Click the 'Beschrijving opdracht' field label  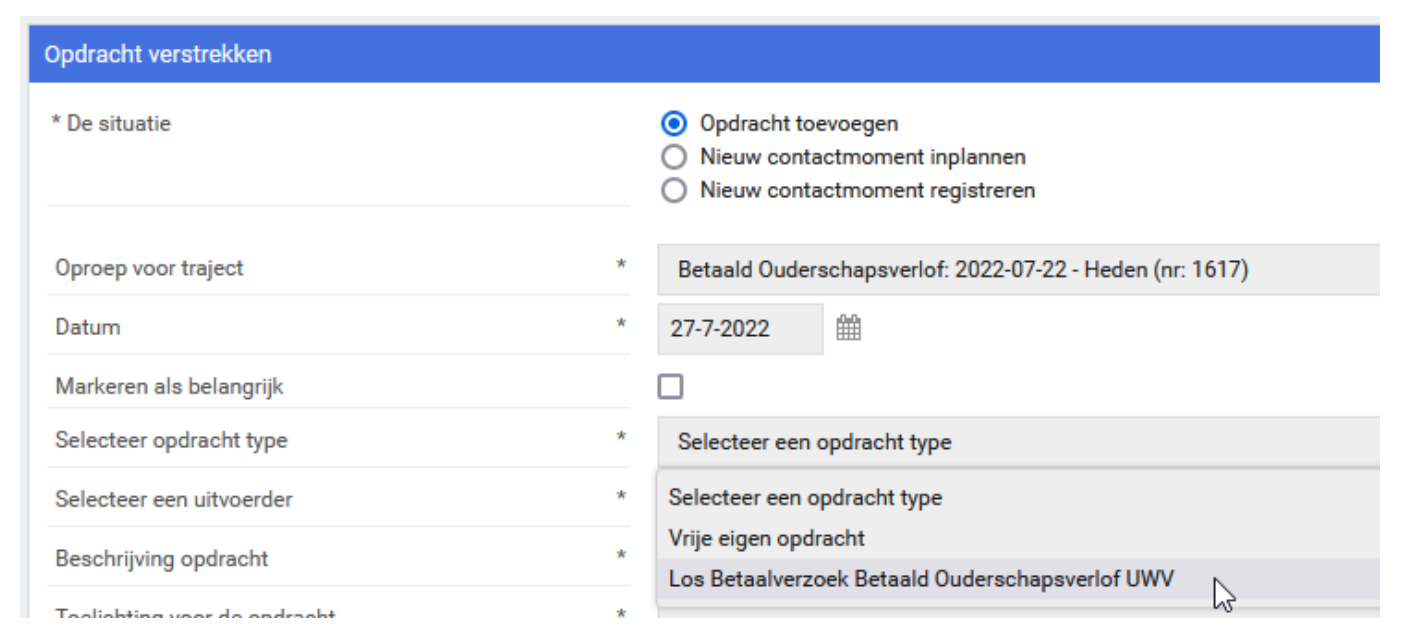pos(162,558)
